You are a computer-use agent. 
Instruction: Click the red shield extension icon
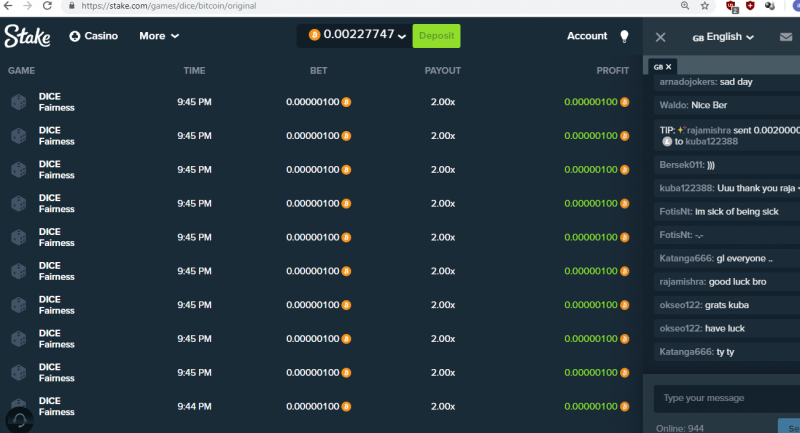[750, 6]
